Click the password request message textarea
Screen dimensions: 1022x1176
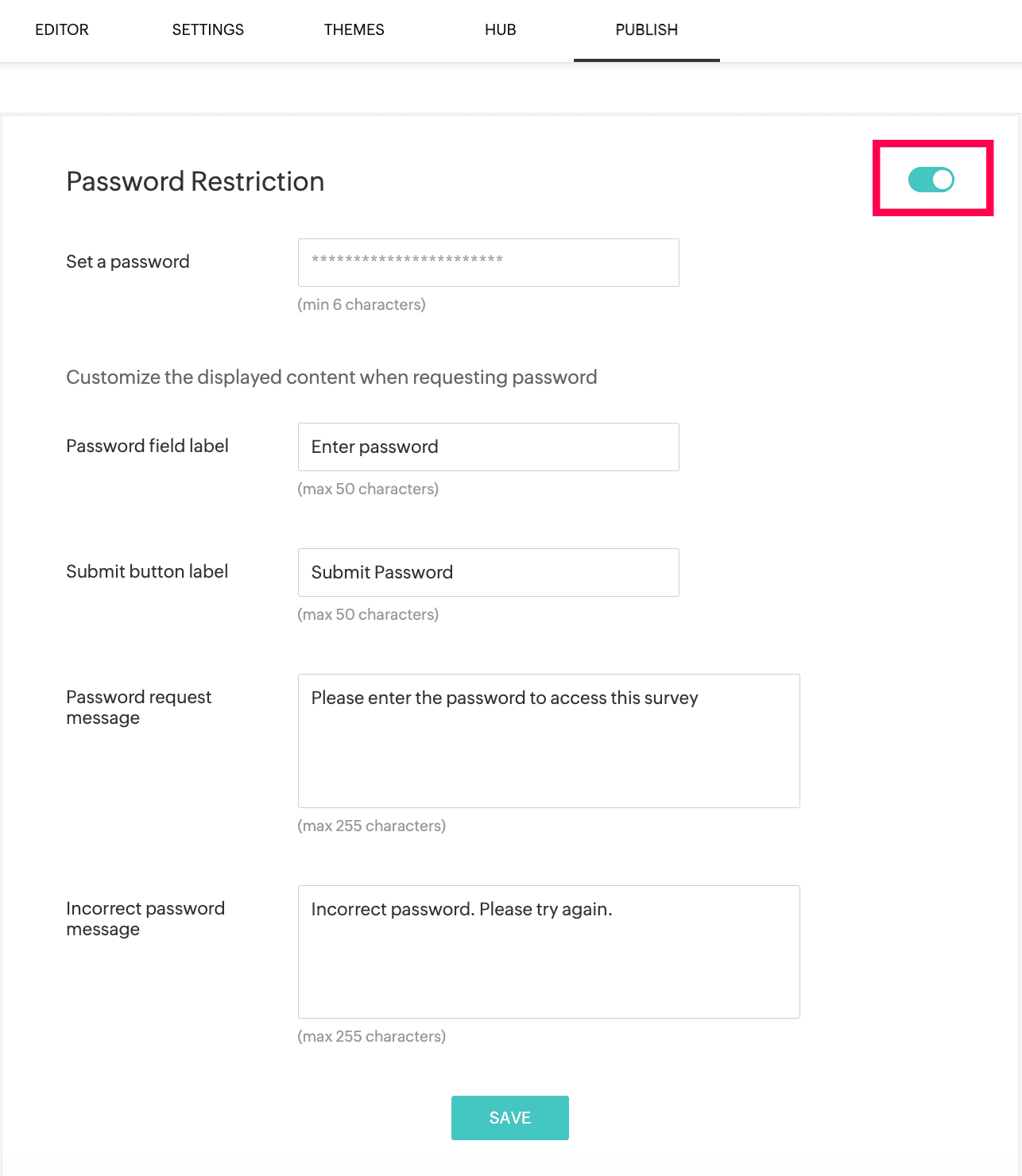click(x=549, y=741)
